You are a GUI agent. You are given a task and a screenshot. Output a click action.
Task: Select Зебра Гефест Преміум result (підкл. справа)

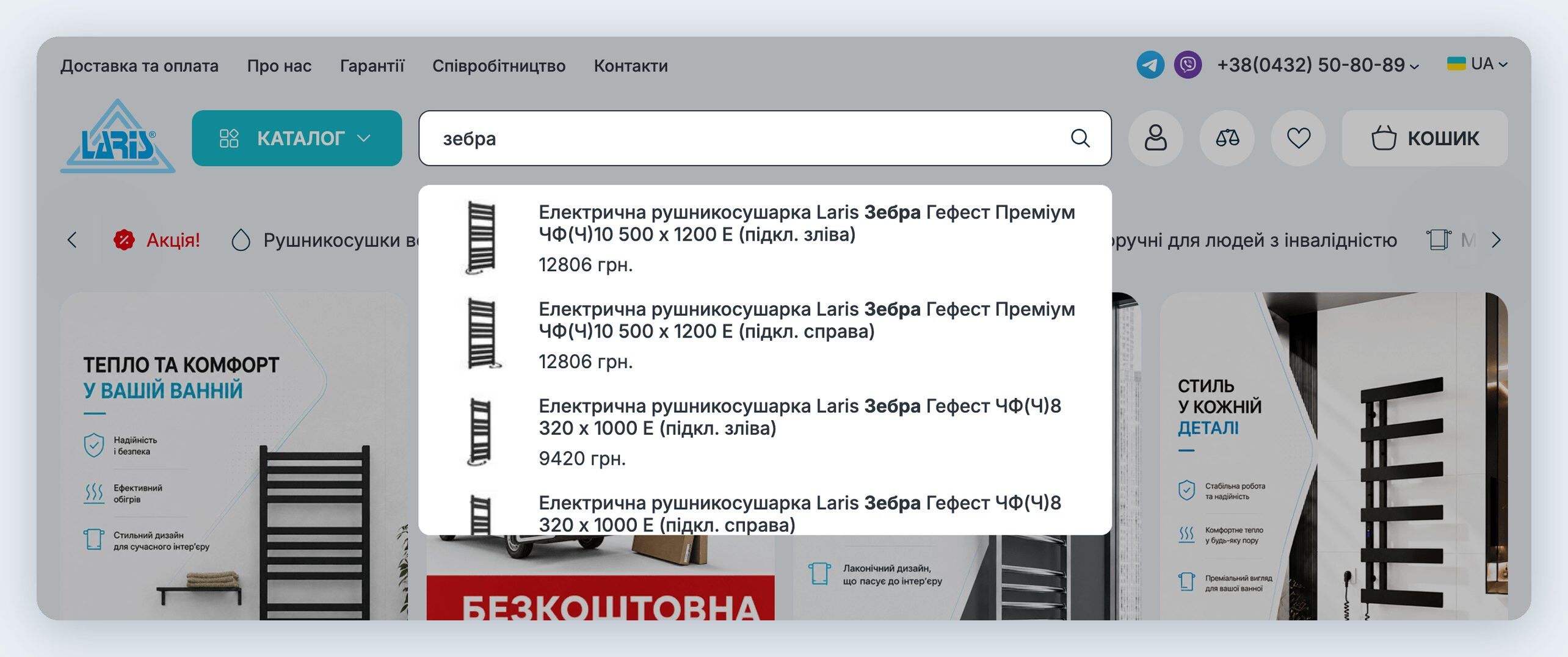[x=764, y=335]
